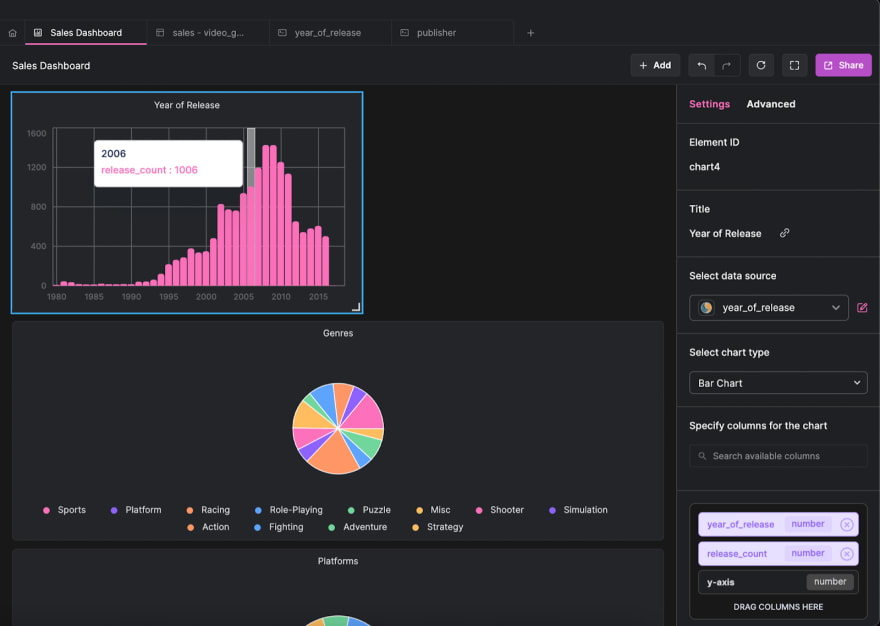Select the year_of_release column chip

778,524
